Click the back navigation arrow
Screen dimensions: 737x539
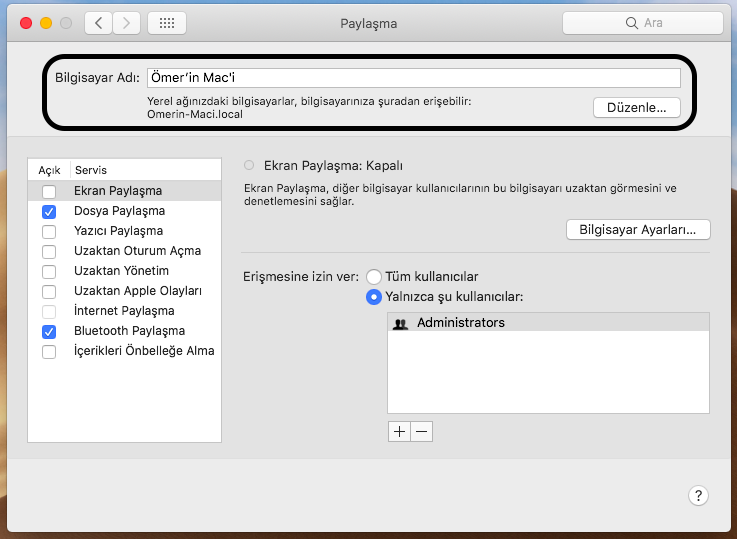click(98, 23)
